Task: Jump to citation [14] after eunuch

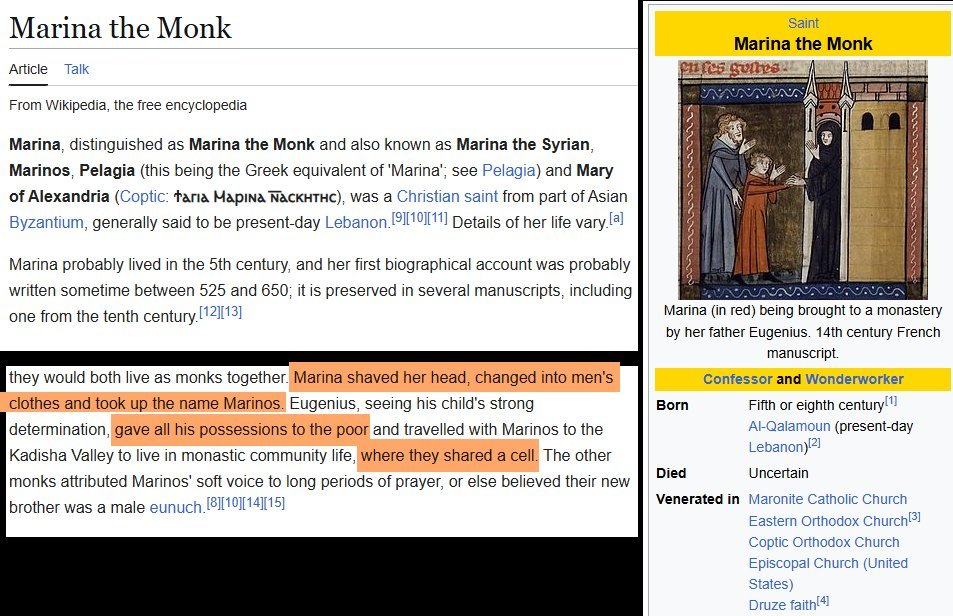Action: pyautogui.click(x=253, y=503)
